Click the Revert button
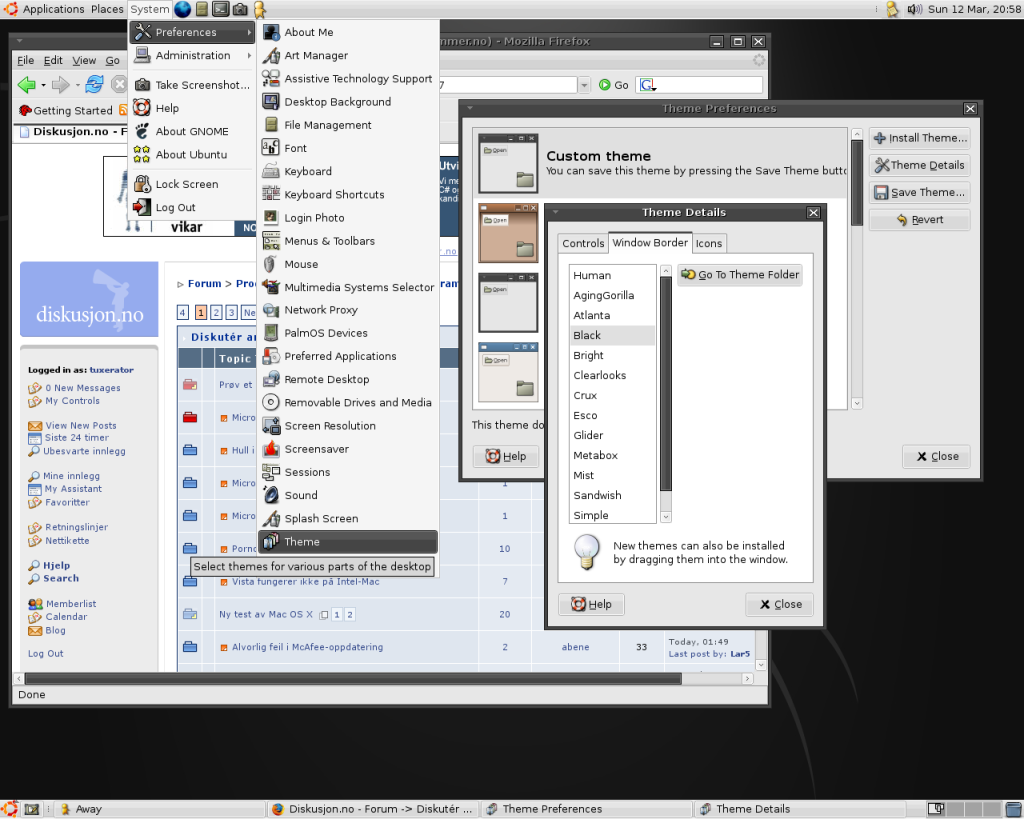This screenshot has height=819, width=1024. [920, 220]
